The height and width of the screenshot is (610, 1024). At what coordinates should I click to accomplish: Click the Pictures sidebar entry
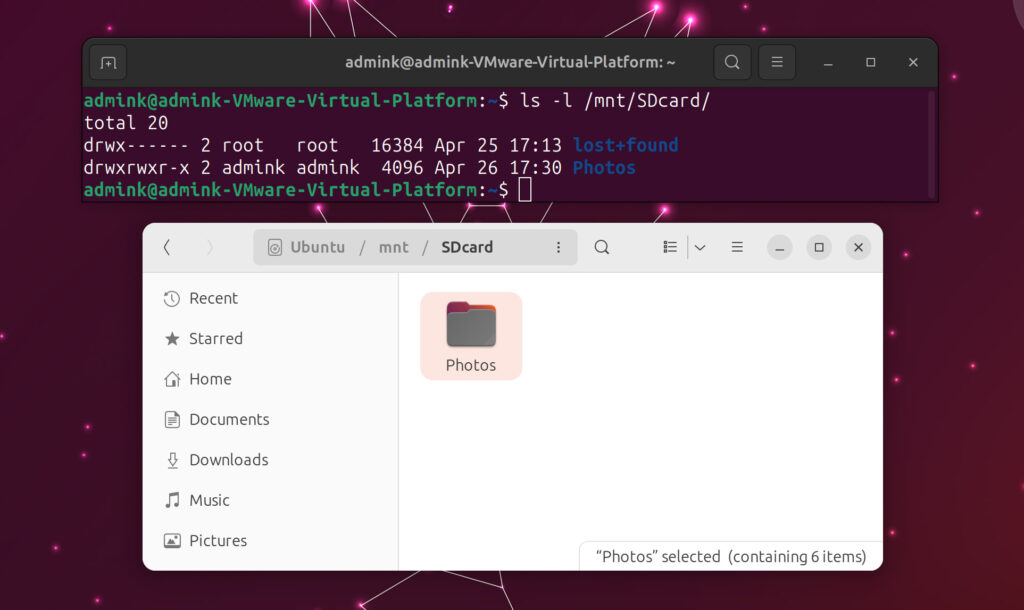pyautogui.click(x=217, y=541)
